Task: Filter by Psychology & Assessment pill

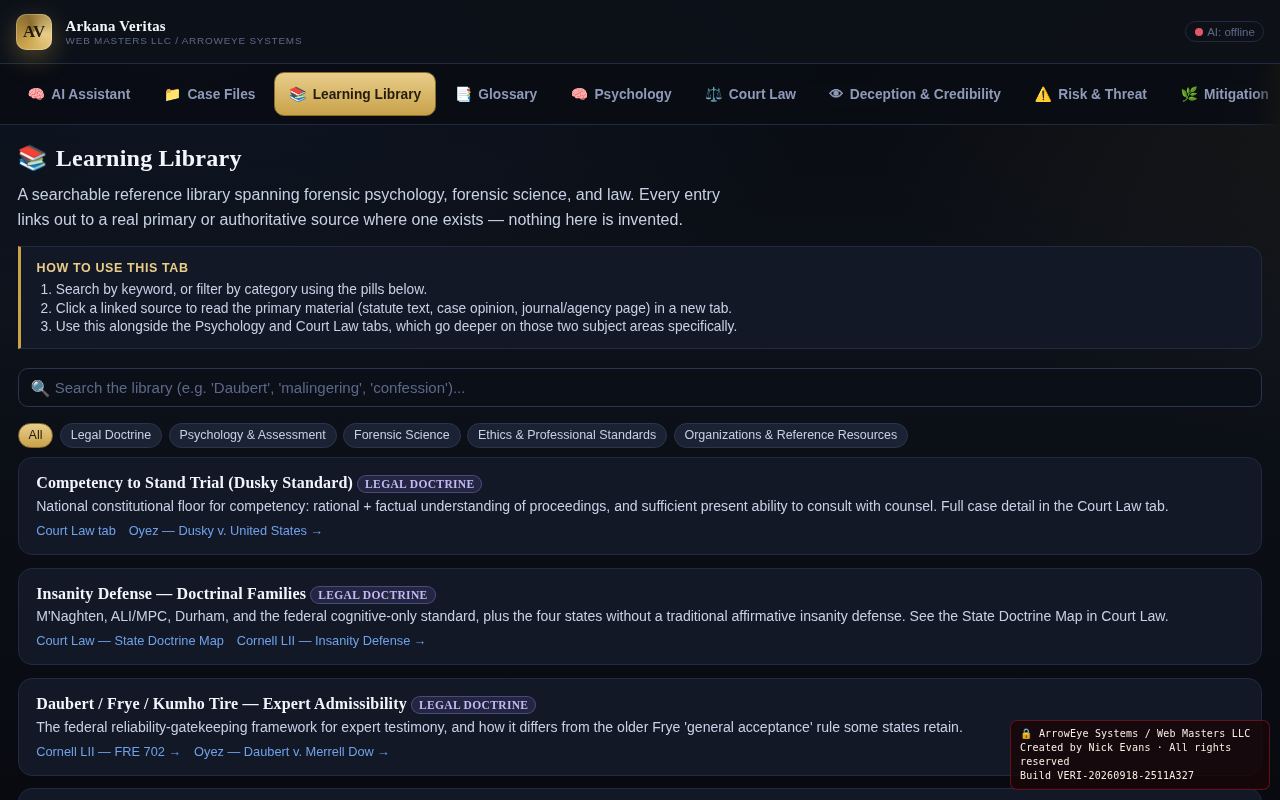Action: click(252, 435)
